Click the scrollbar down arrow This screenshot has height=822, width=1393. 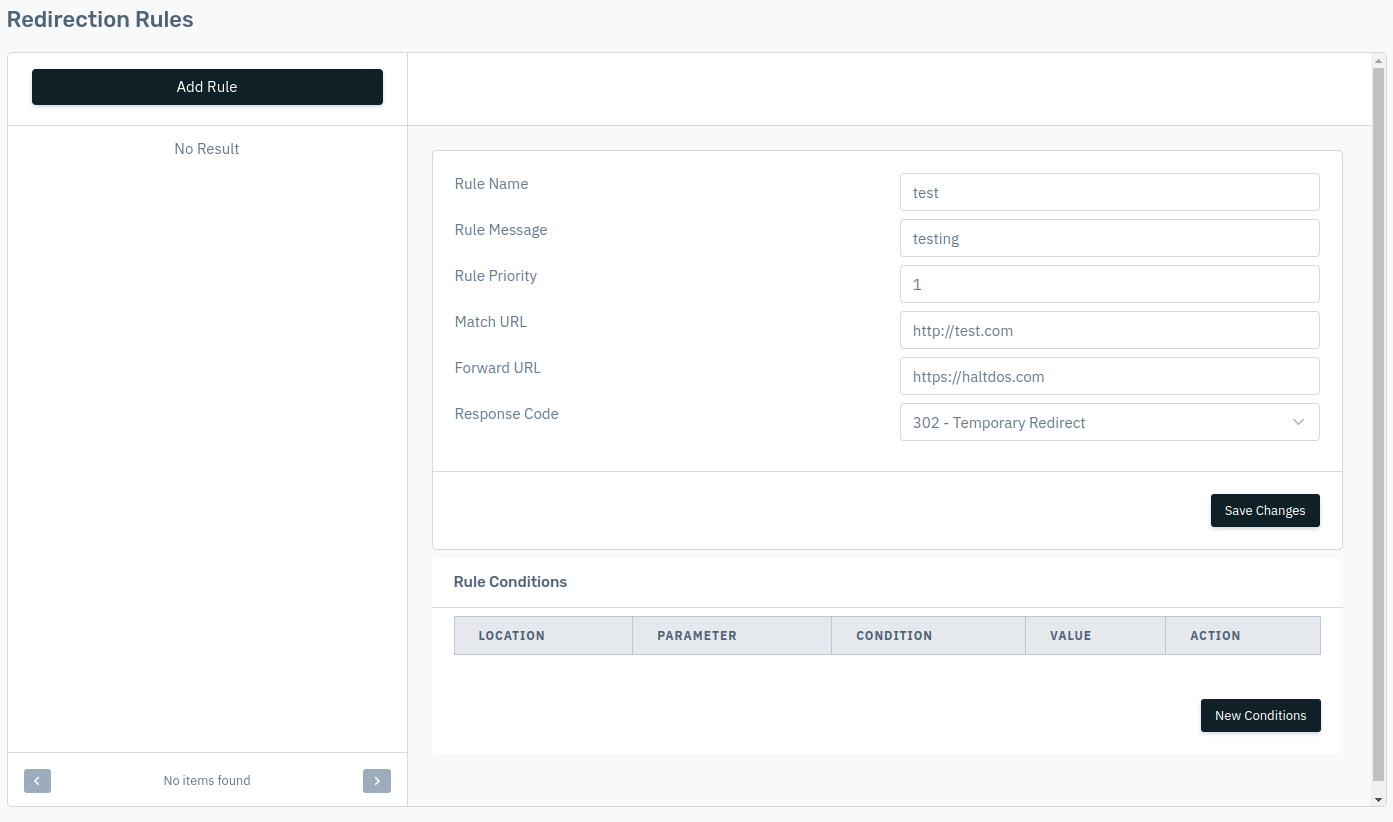click(x=1379, y=798)
